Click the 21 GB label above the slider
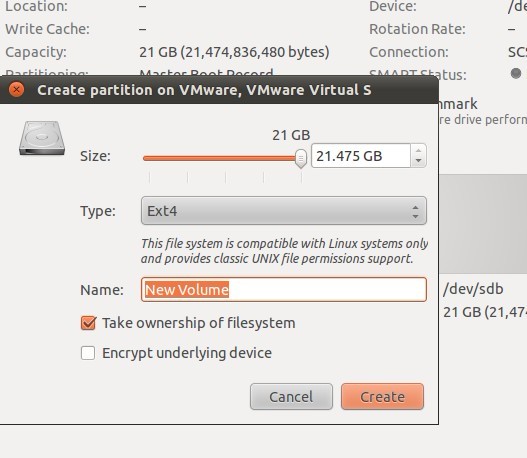The width and height of the screenshot is (527, 458). tap(291, 135)
